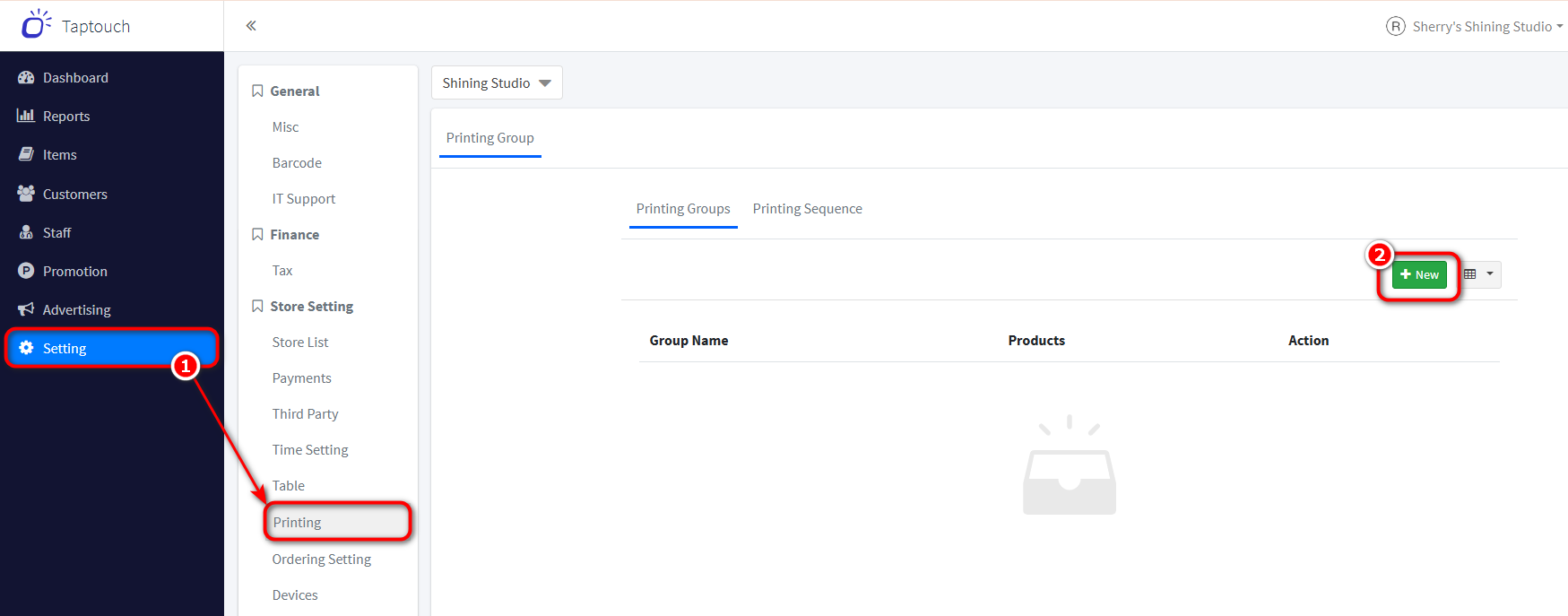Open the Shining Studio store dropdown
Viewport: 1568px width, 616px height.
coord(497,82)
